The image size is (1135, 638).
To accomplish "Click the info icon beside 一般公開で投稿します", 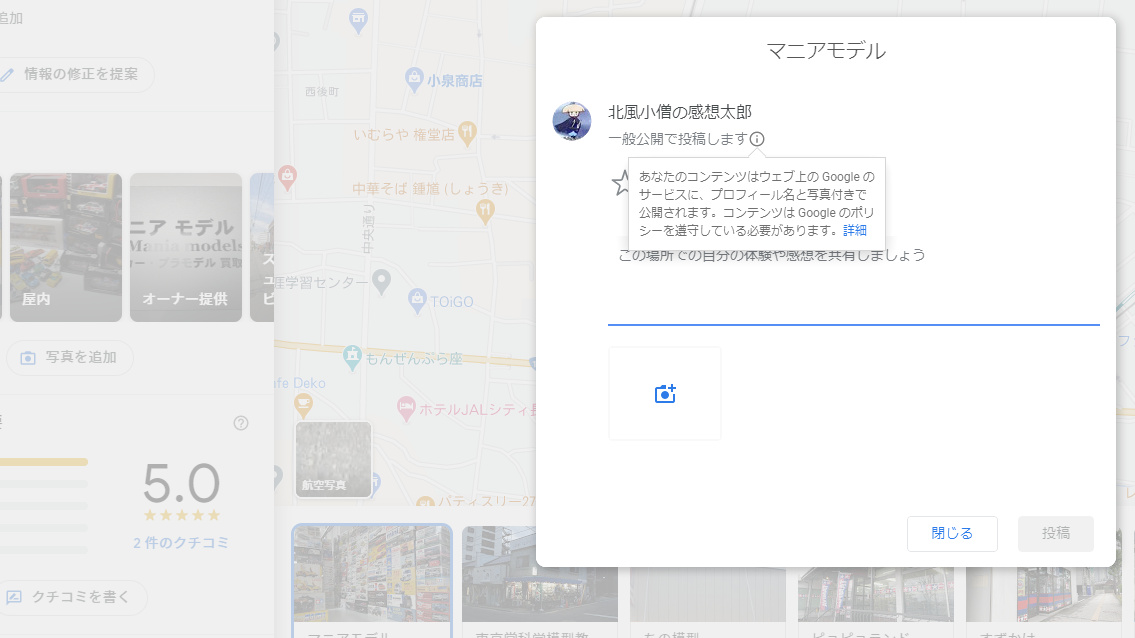I will [x=759, y=139].
